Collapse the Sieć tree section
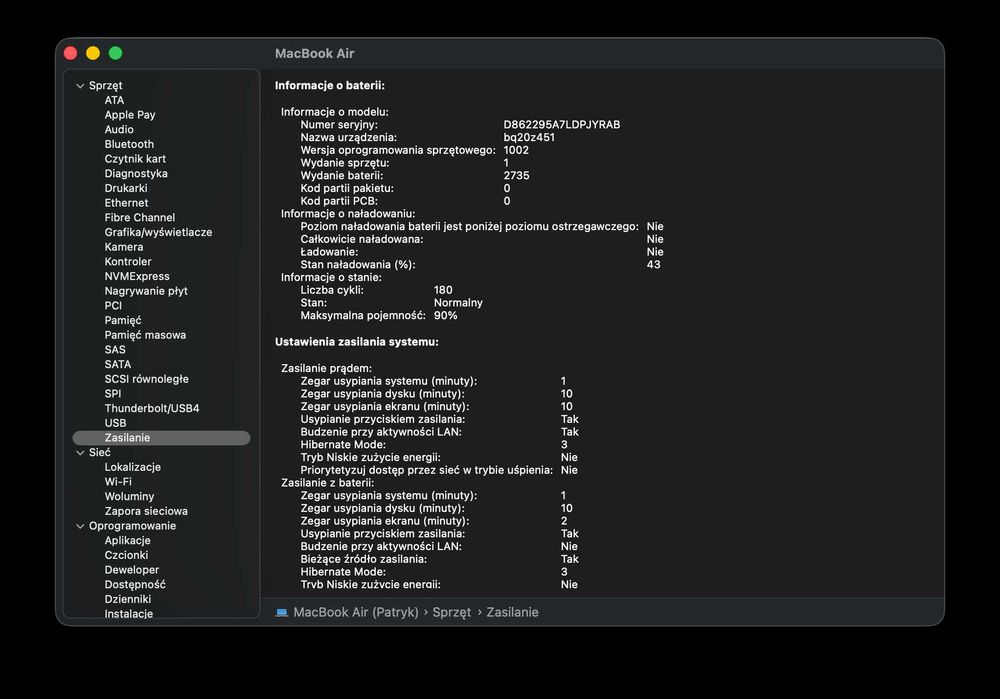The image size is (1000, 699). [80, 453]
